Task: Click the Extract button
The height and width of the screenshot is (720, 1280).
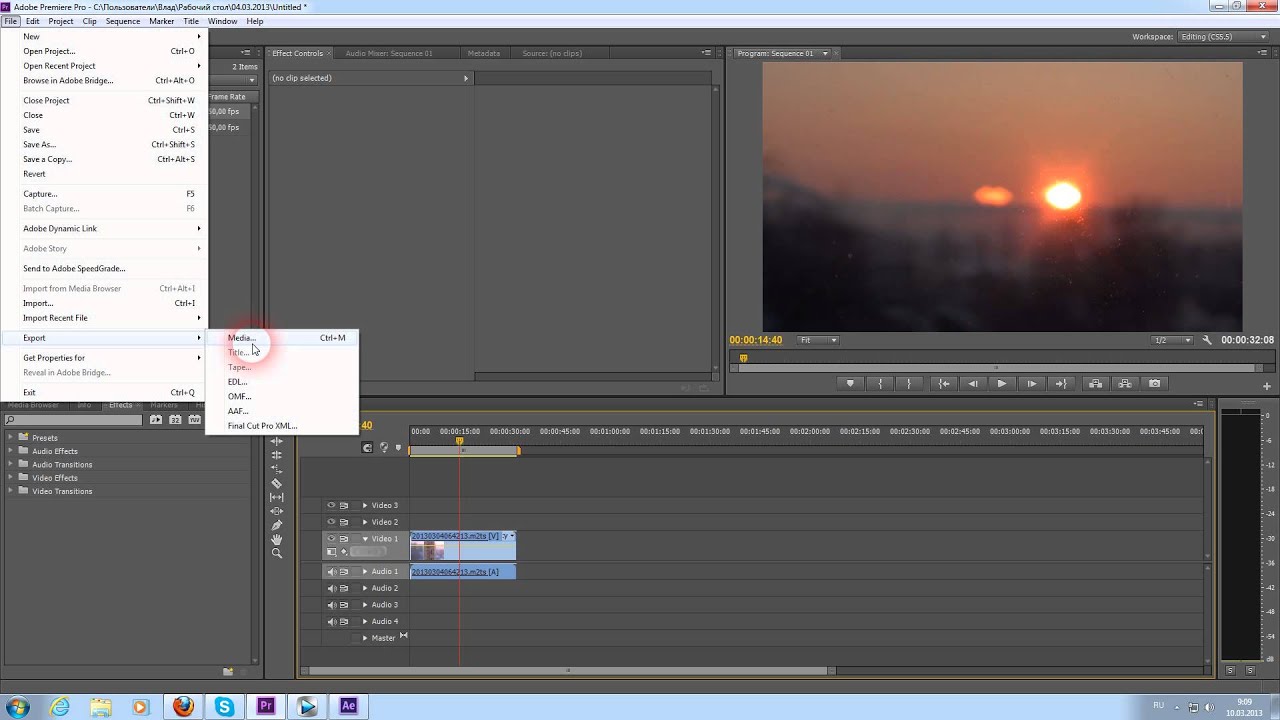Action: (1125, 383)
